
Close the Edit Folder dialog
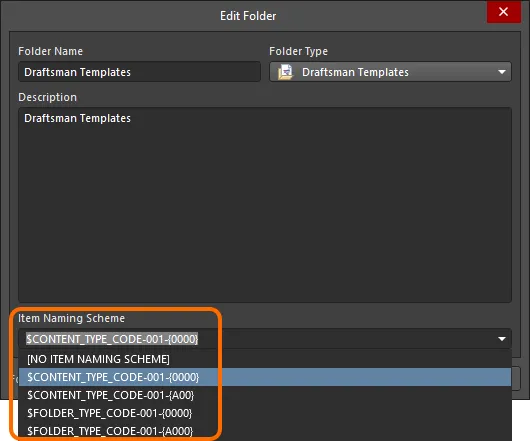pyautogui.click(x=503, y=12)
